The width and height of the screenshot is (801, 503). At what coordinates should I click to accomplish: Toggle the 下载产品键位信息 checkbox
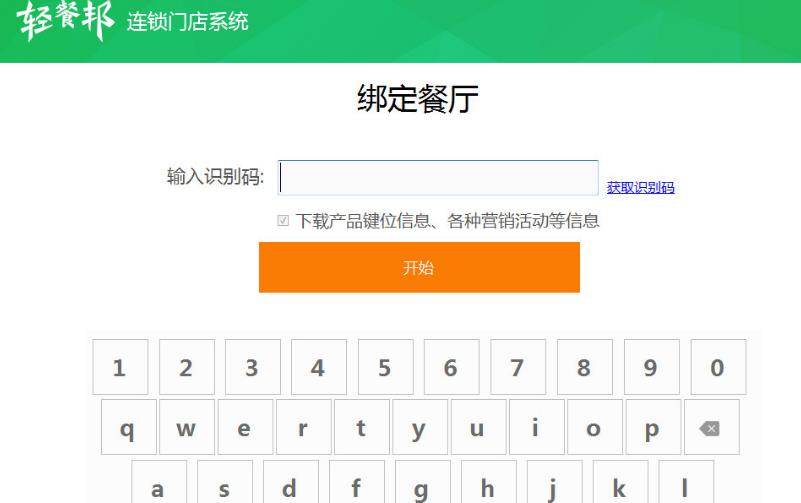click(x=283, y=221)
